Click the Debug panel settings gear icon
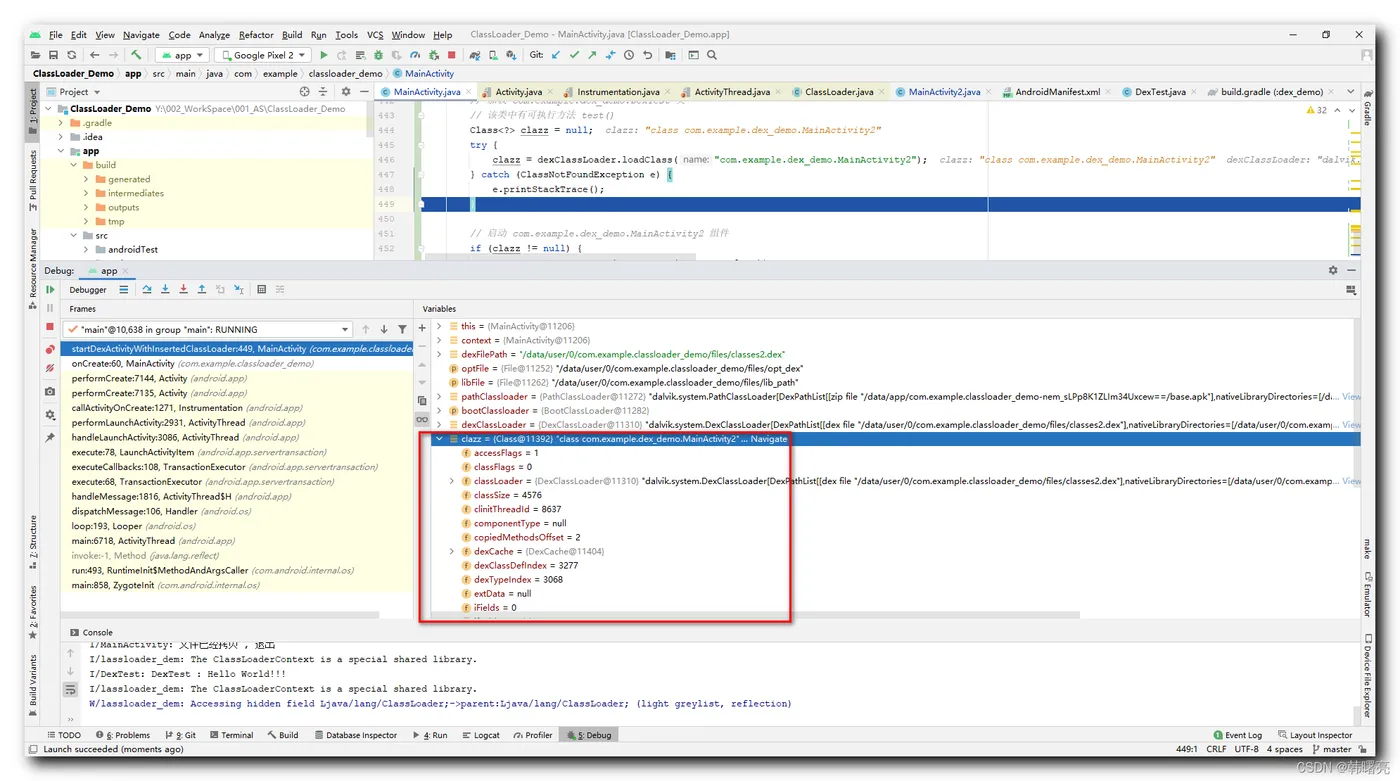 click(x=1332, y=270)
